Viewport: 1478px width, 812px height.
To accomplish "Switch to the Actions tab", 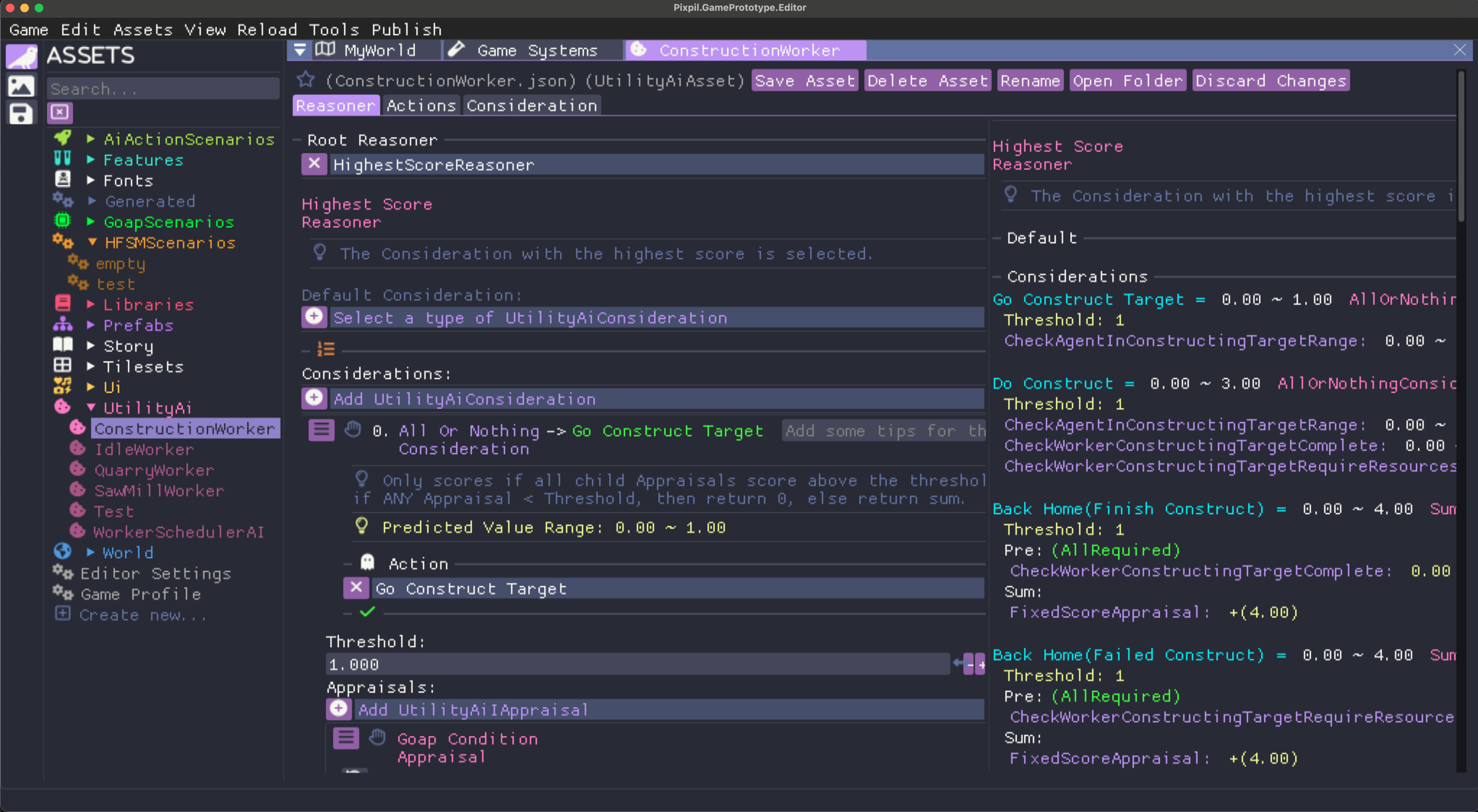I will tap(421, 105).
